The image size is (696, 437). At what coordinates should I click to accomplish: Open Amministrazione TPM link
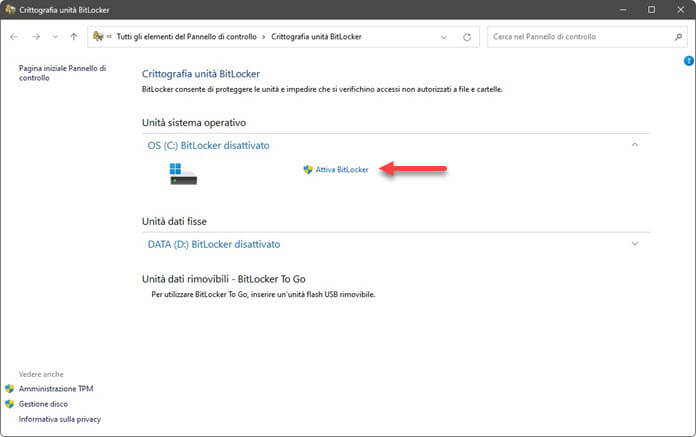(56, 389)
